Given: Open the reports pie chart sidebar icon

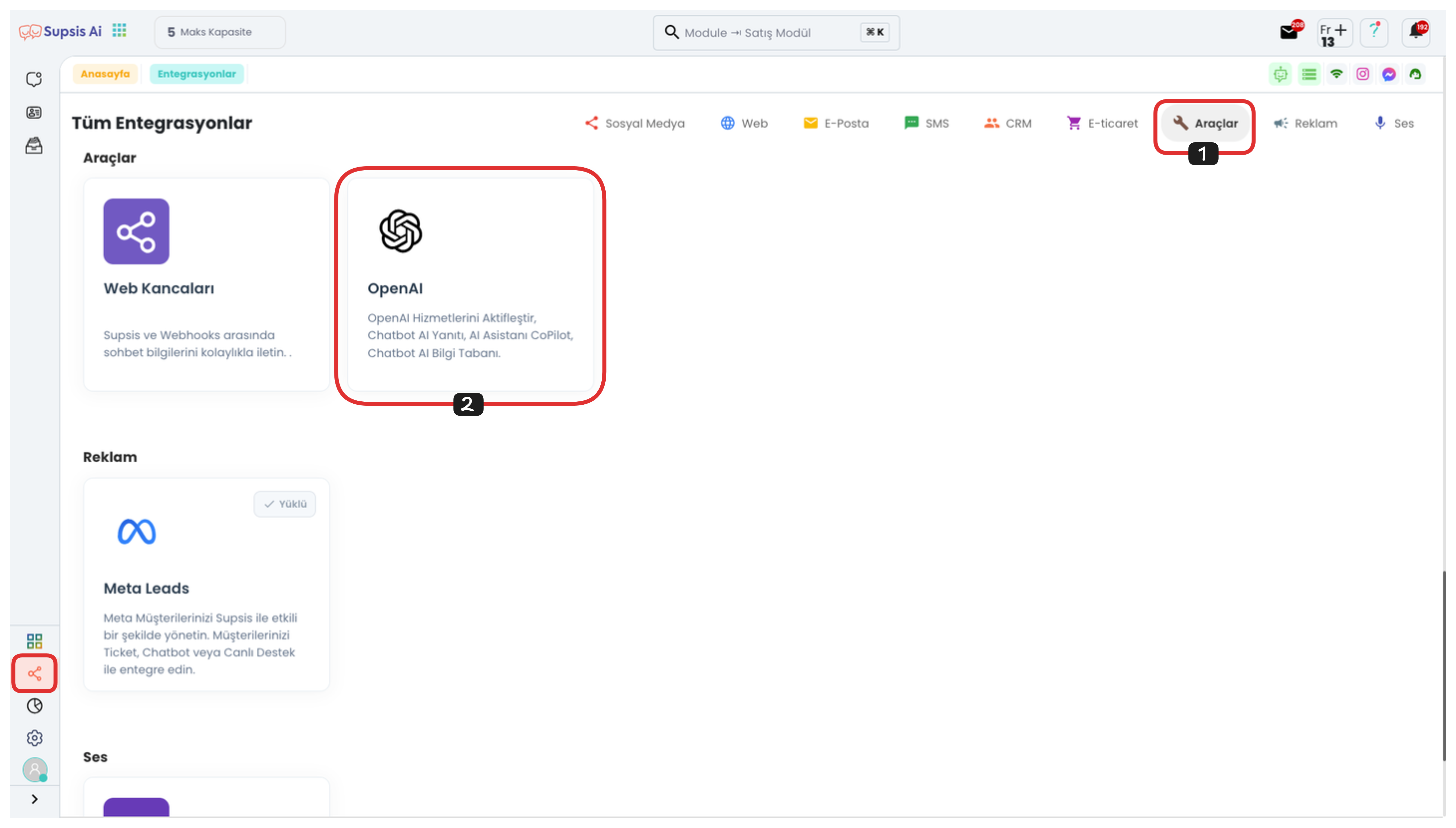Looking at the screenshot, I should click(35, 706).
